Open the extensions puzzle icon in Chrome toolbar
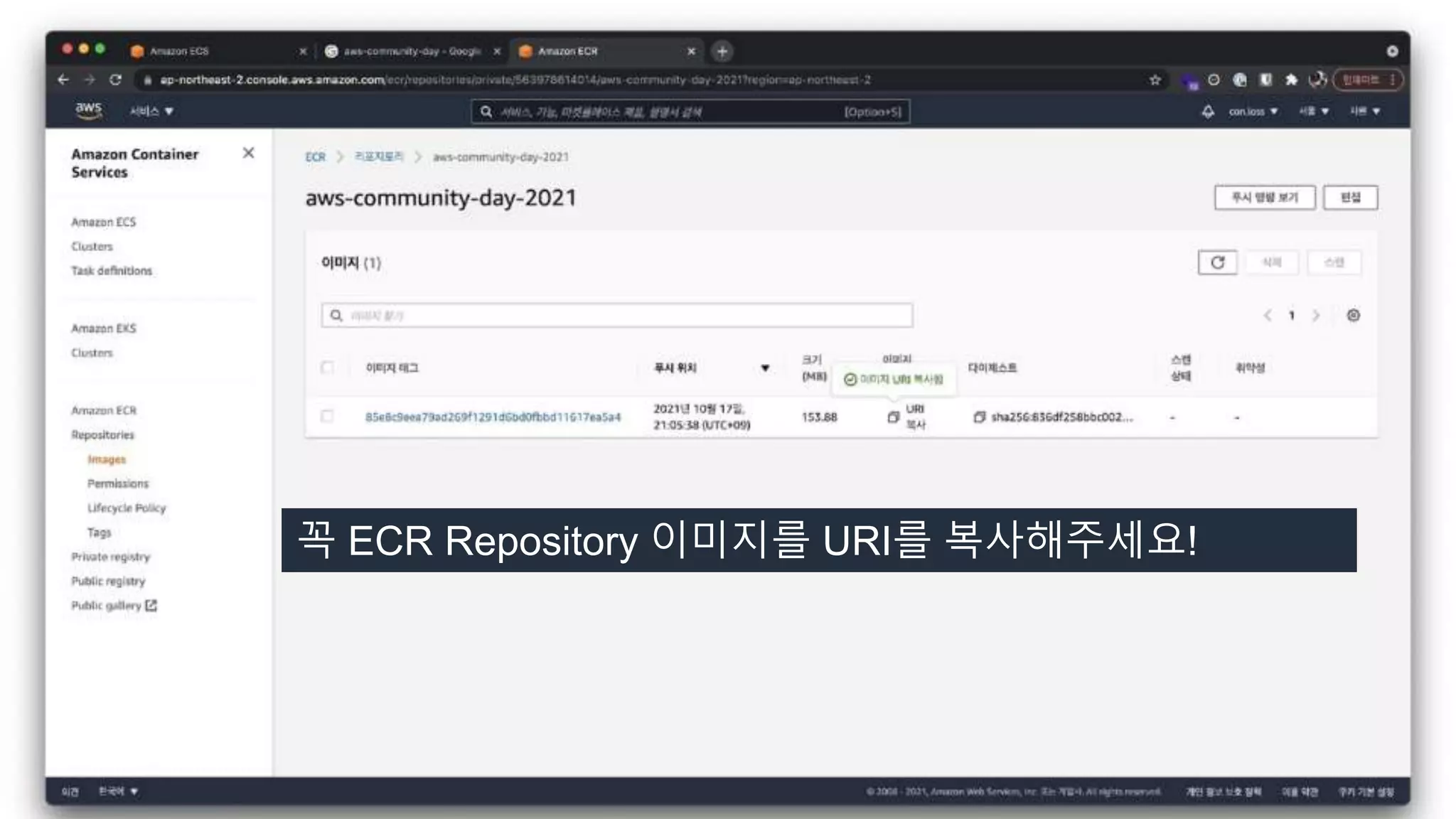The height and width of the screenshot is (819, 1456). point(1291,80)
